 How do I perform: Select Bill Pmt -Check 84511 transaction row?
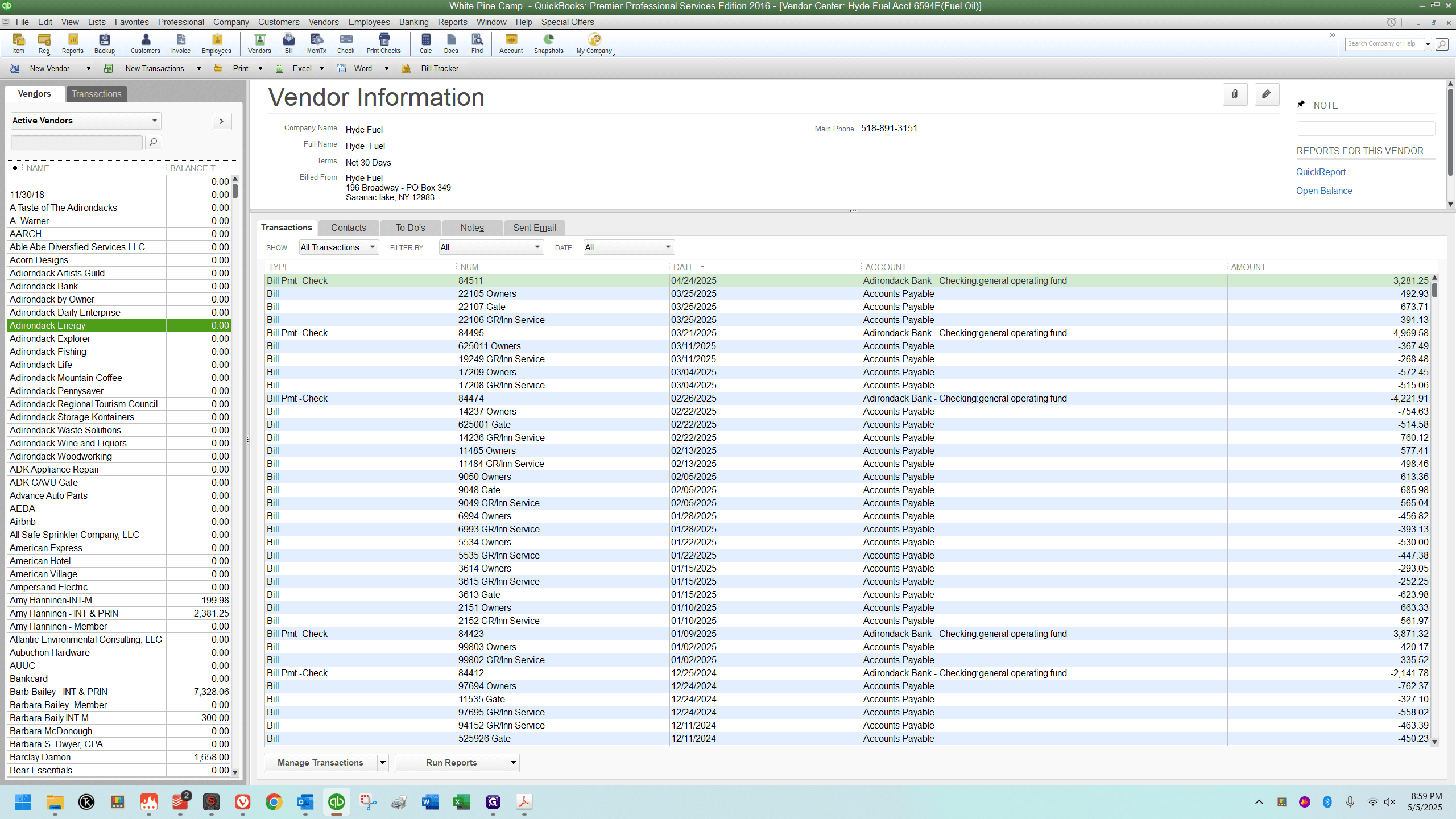click(847, 280)
